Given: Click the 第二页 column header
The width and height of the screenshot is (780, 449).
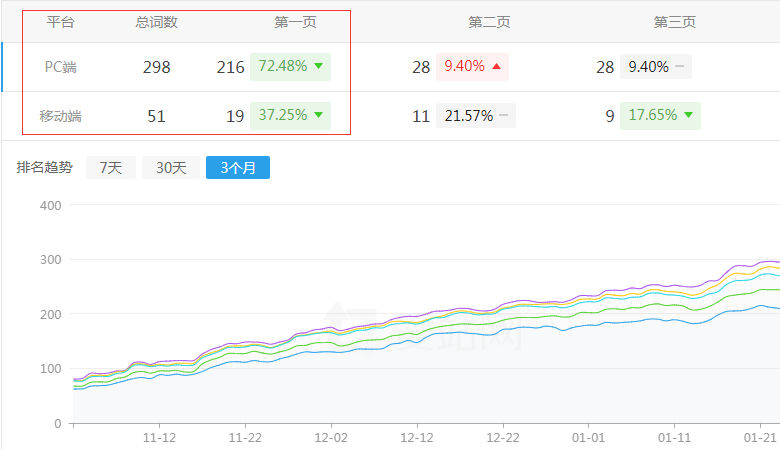Looking at the screenshot, I should pos(489,21).
